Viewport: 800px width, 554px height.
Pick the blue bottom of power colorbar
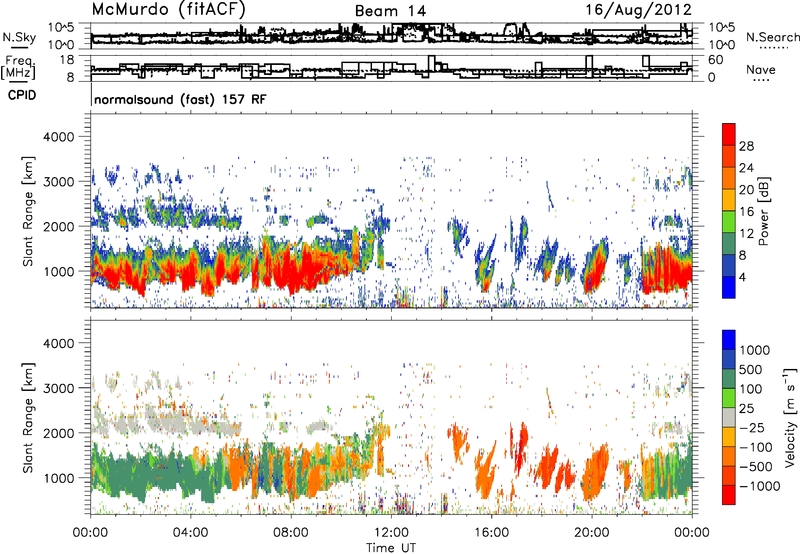coord(729,287)
